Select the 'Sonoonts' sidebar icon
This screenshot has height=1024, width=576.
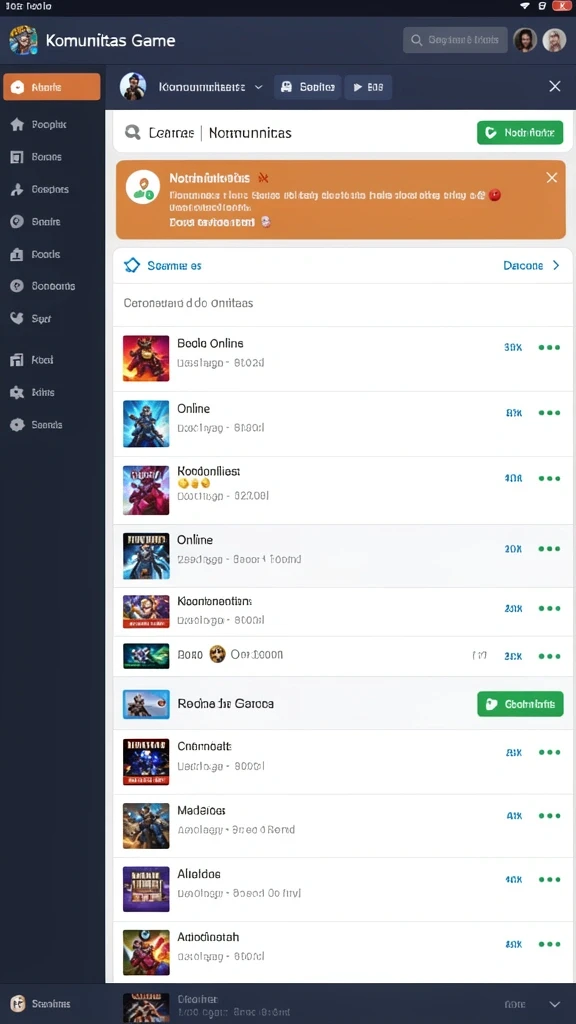pyautogui.click(x=17, y=286)
